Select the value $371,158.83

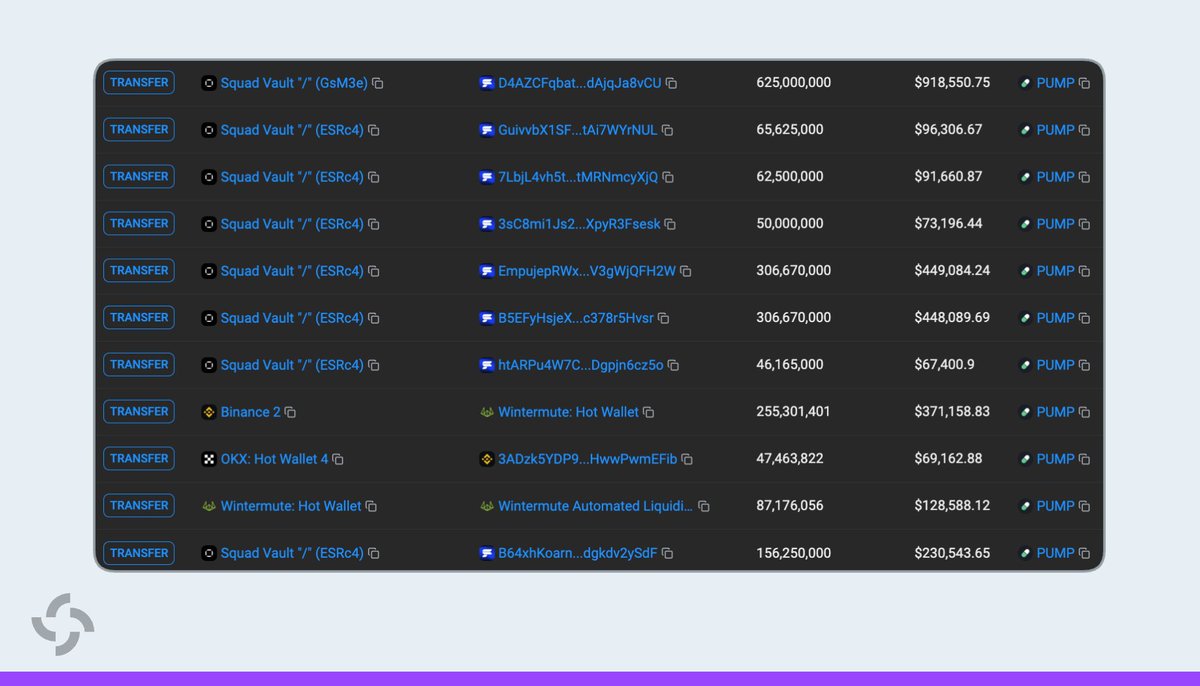[952, 412]
